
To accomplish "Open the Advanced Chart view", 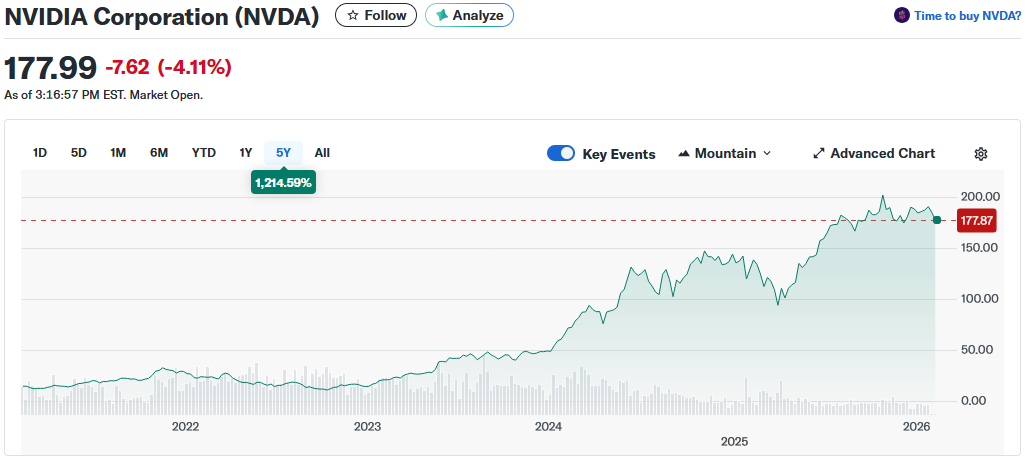I will [874, 154].
